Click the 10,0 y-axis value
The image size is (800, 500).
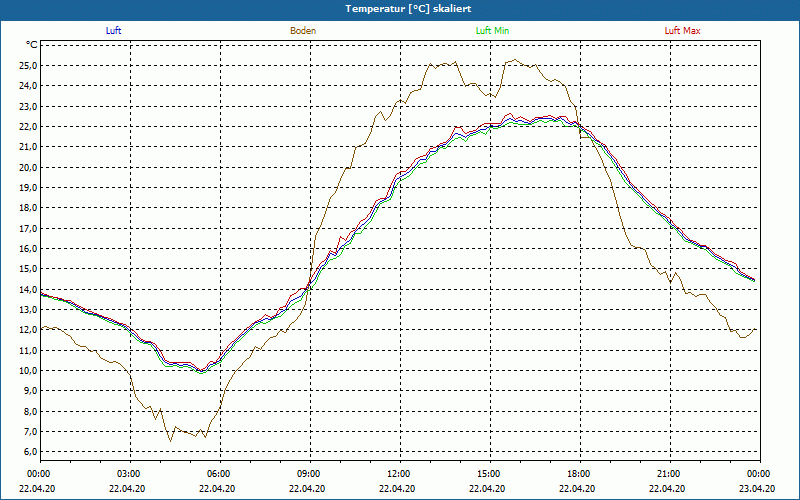[x=29, y=370]
